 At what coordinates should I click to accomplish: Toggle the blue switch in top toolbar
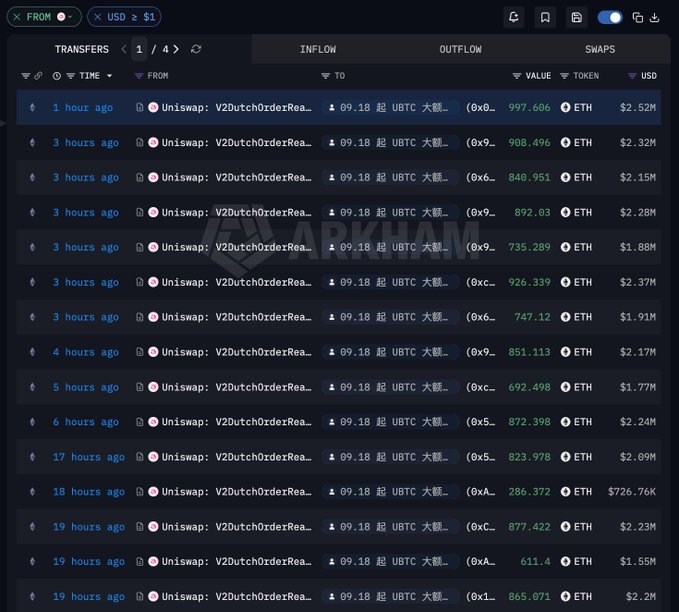(610, 17)
